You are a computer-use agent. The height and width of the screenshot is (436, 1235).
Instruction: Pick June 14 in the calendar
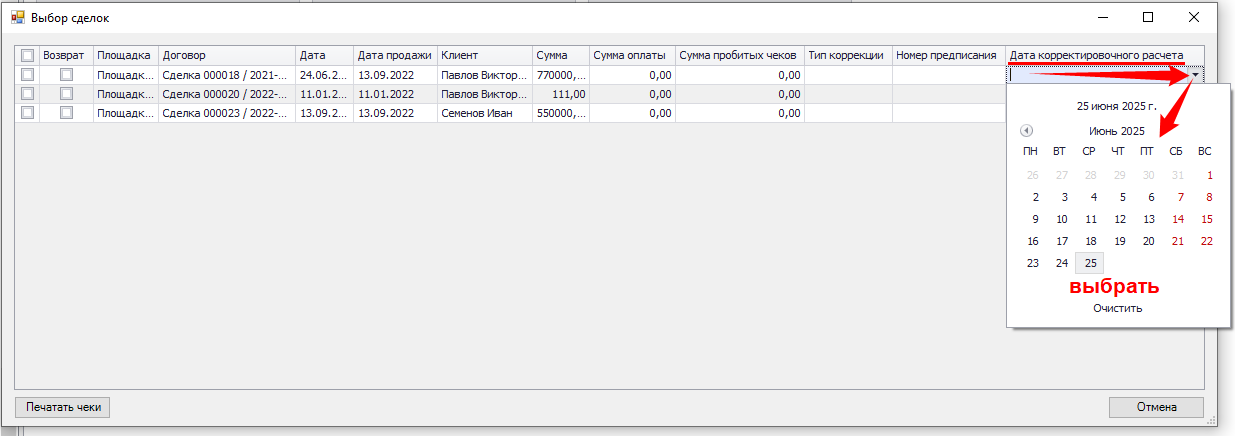click(x=1177, y=219)
